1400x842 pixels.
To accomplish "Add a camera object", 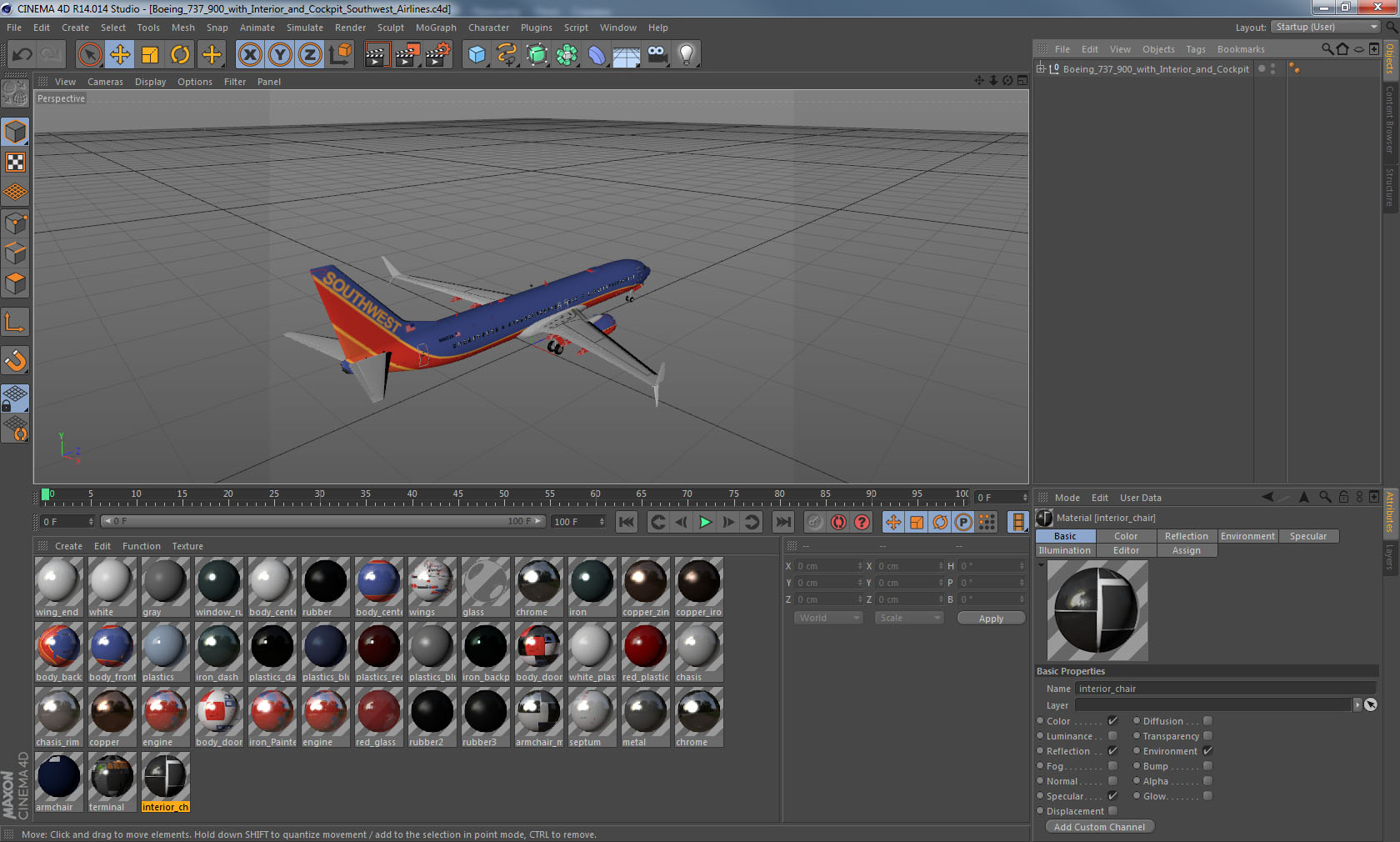I will (657, 55).
